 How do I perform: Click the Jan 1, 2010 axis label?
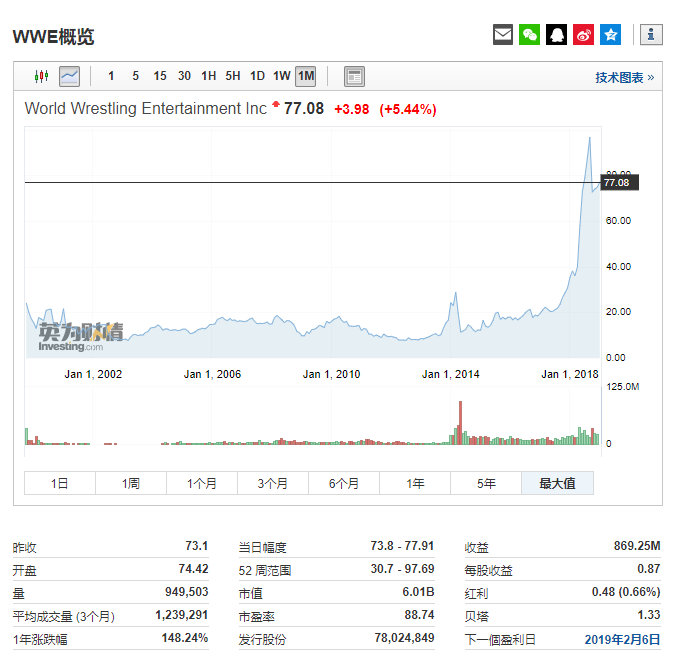[332, 374]
